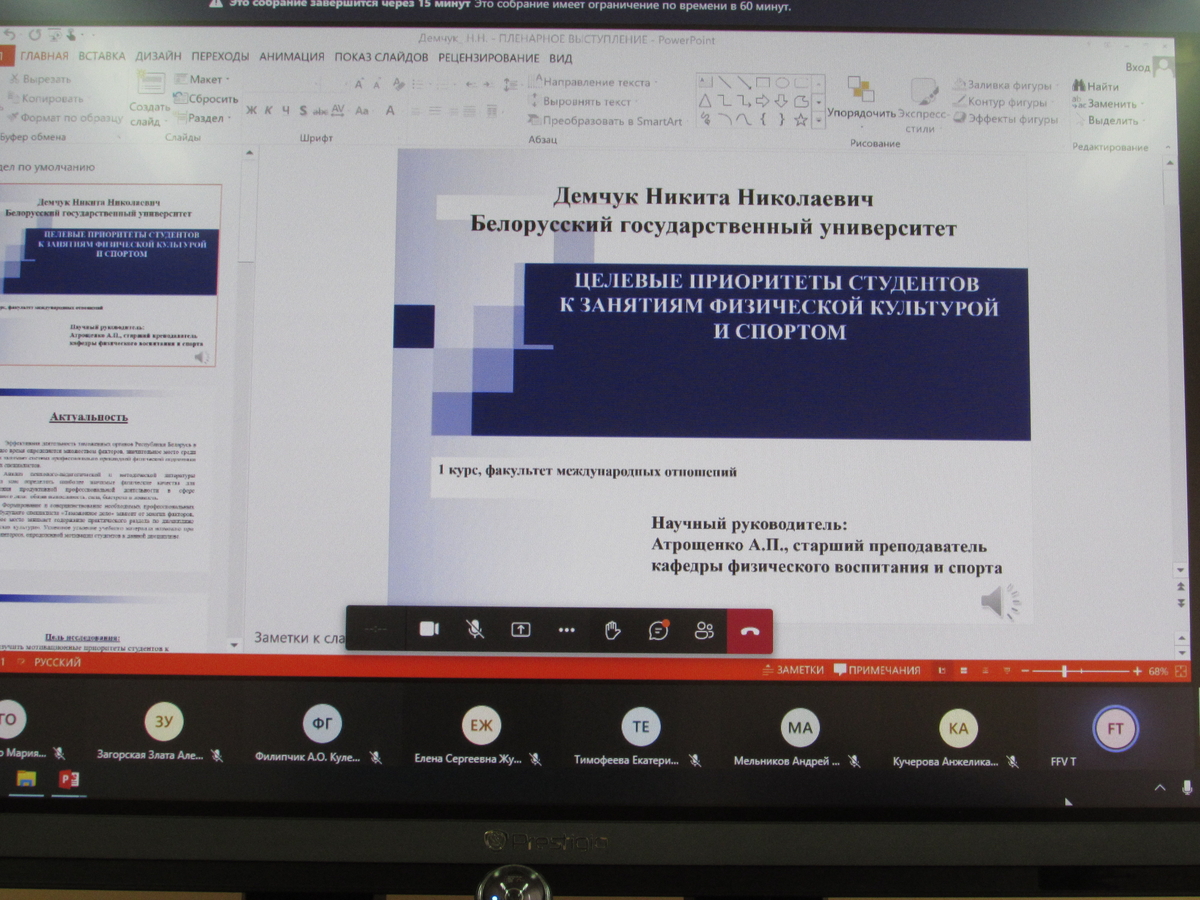Image resolution: width=1200 pixels, height=900 pixels.
Task: Expand the shapes gallery with More arrow
Action: coord(819,120)
